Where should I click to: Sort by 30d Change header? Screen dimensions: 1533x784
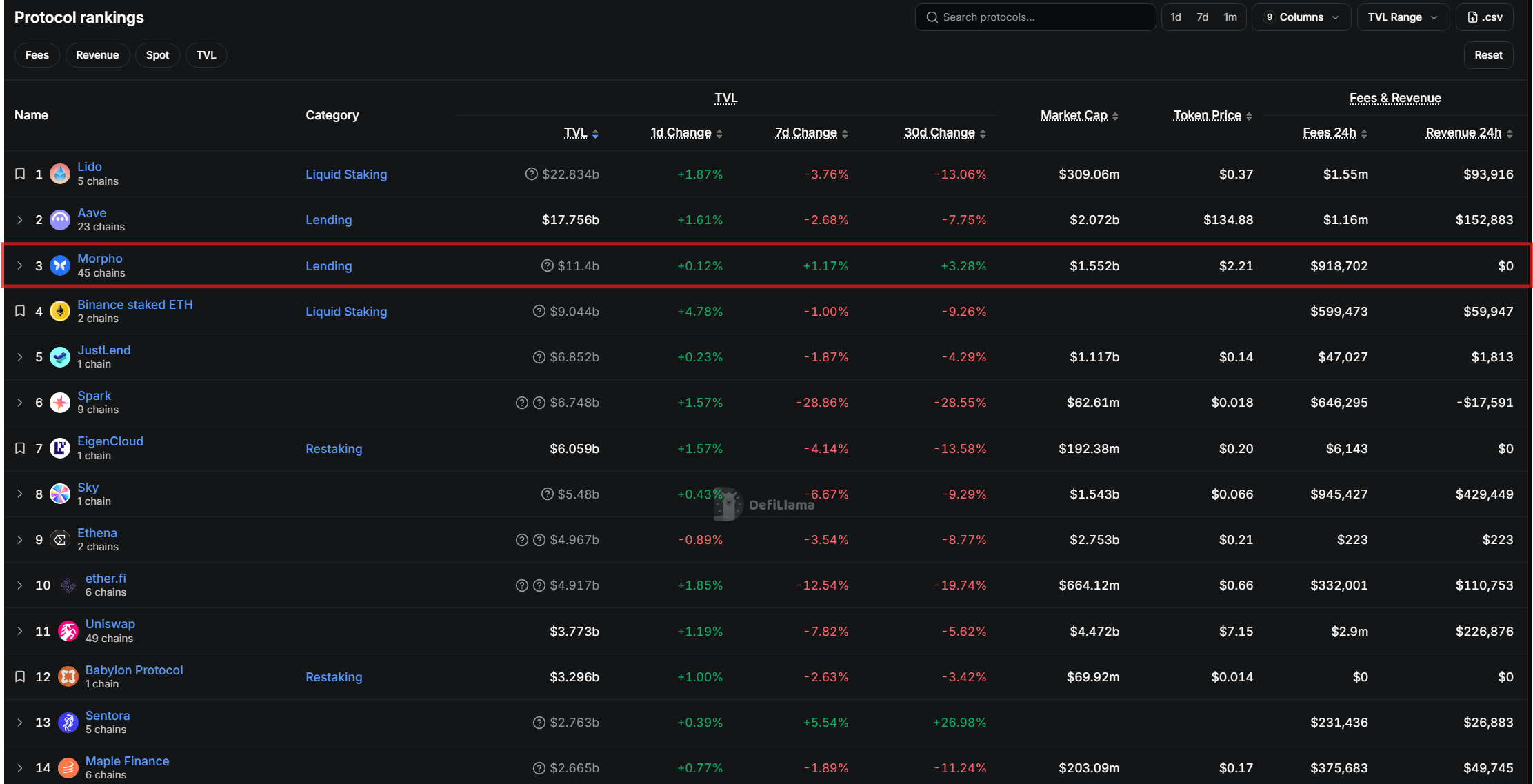tap(945, 132)
